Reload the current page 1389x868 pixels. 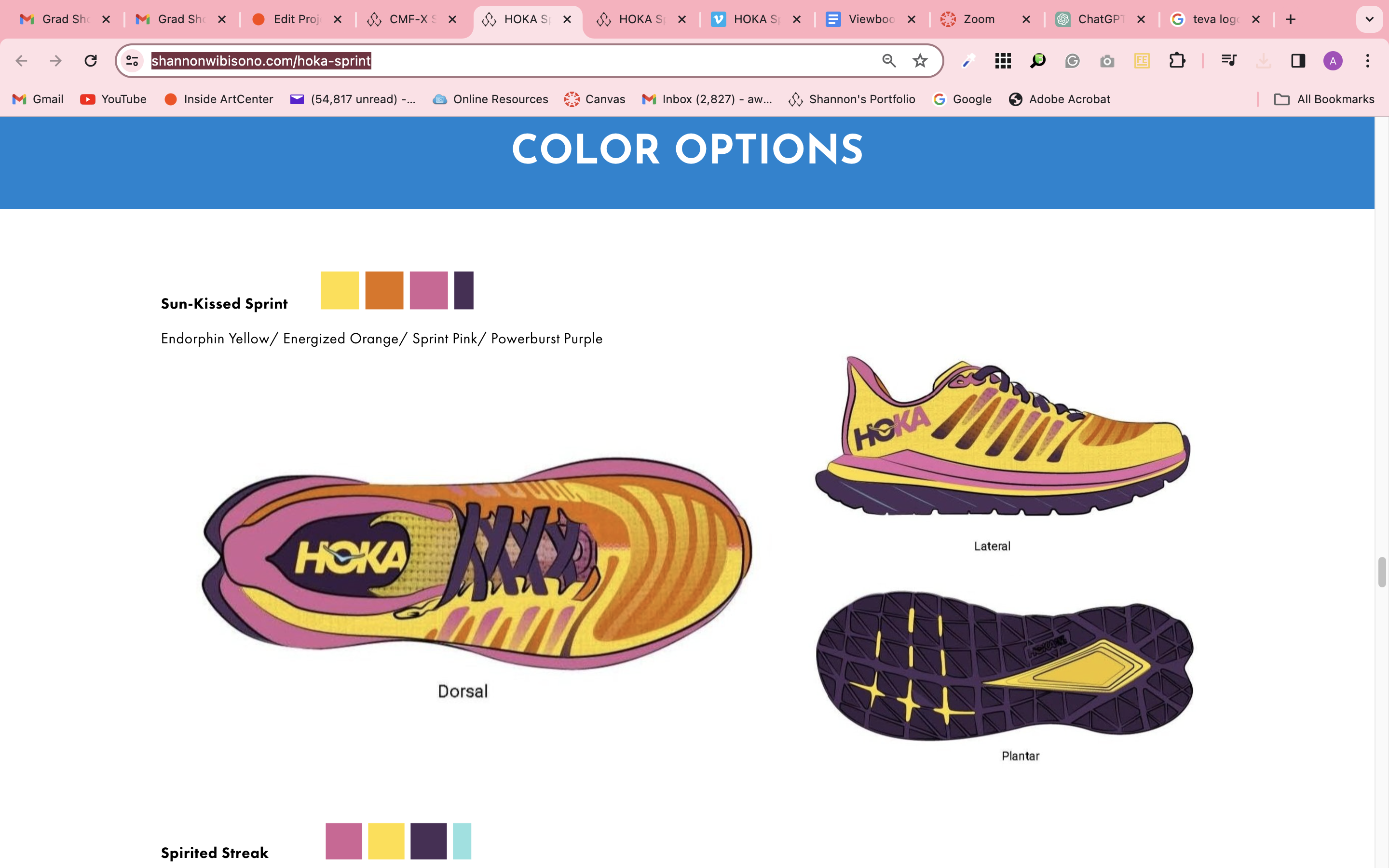[x=90, y=61]
